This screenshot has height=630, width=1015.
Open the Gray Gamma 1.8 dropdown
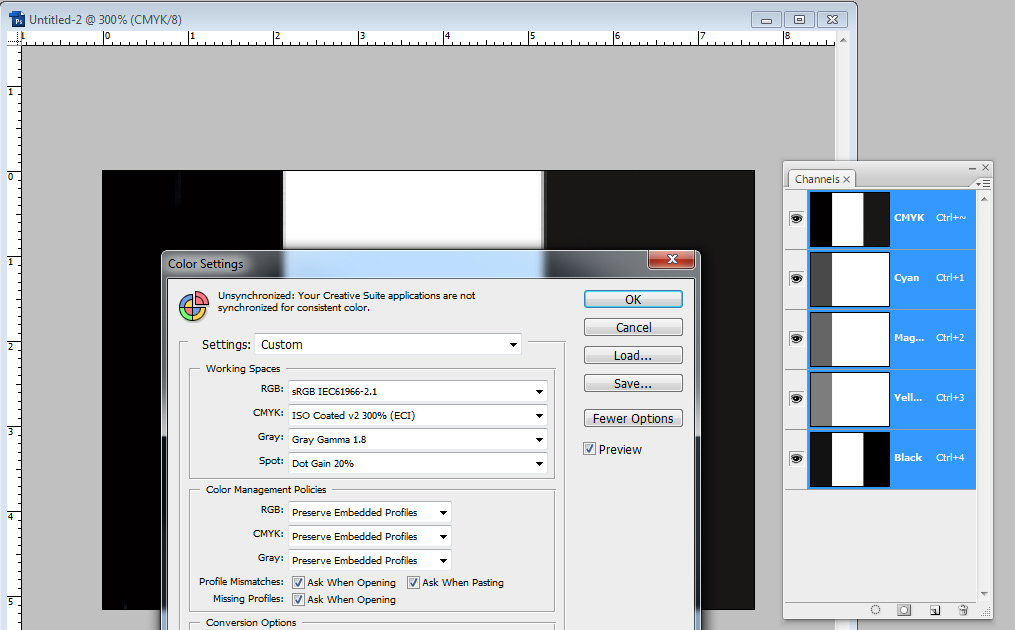(418, 439)
